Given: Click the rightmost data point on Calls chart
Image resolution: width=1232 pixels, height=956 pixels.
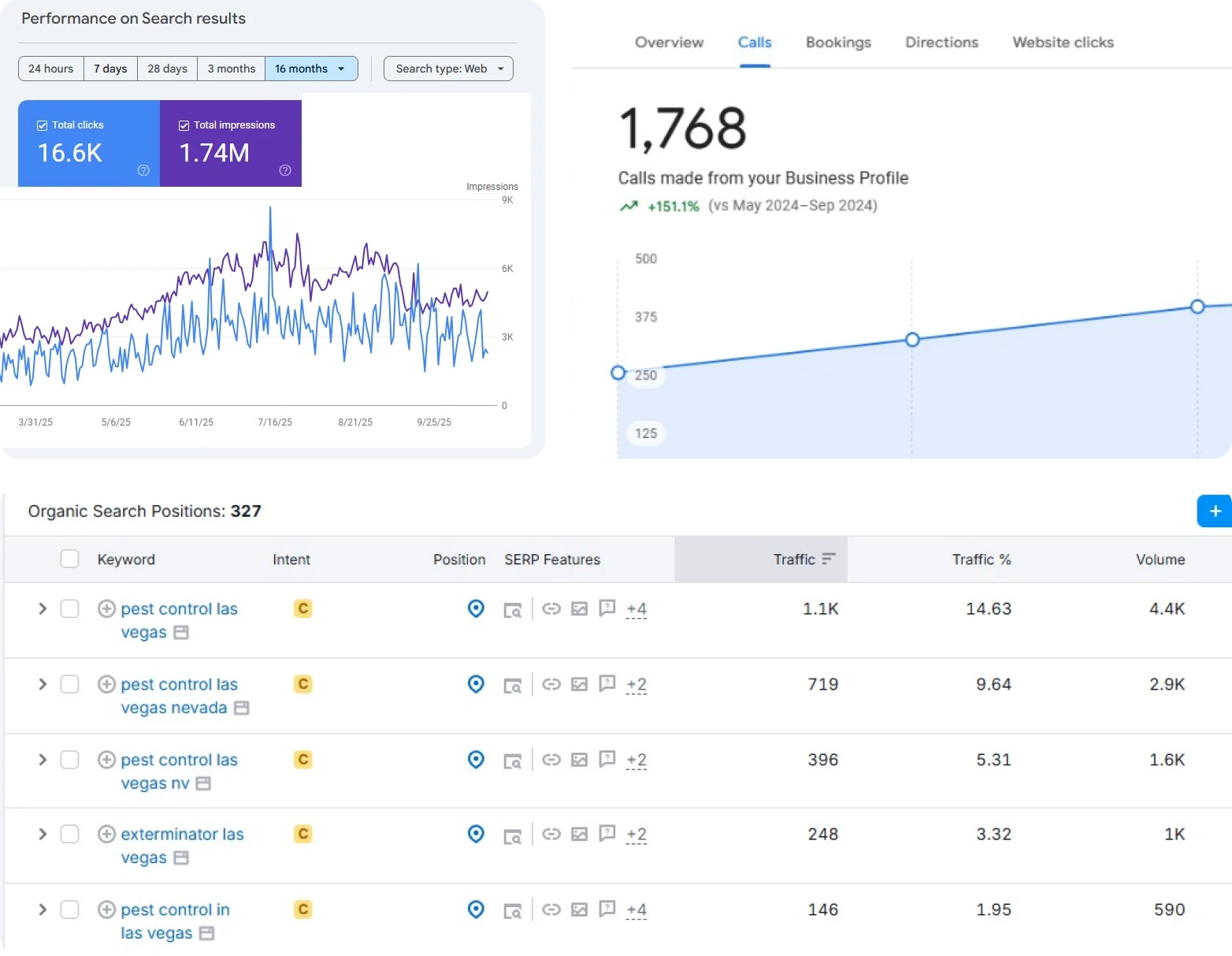Looking at the screenshot, I should pyautogui.click(x=1197, y=307).
